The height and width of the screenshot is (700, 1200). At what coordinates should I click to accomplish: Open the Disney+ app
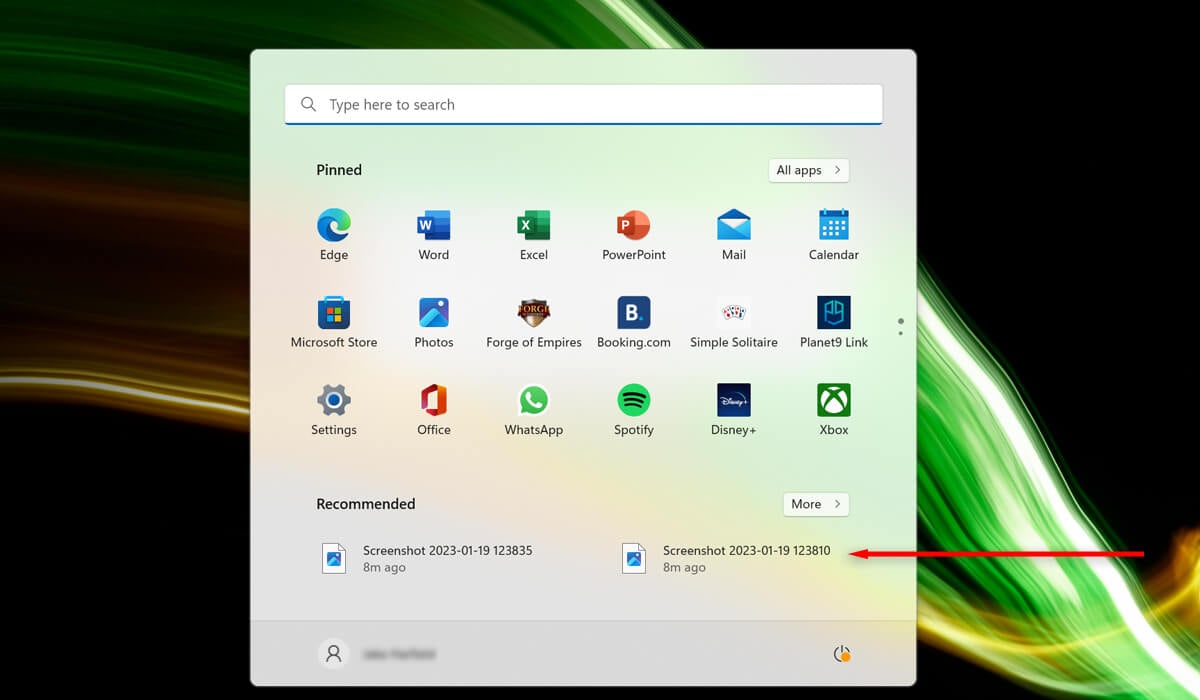click(734, 401)
